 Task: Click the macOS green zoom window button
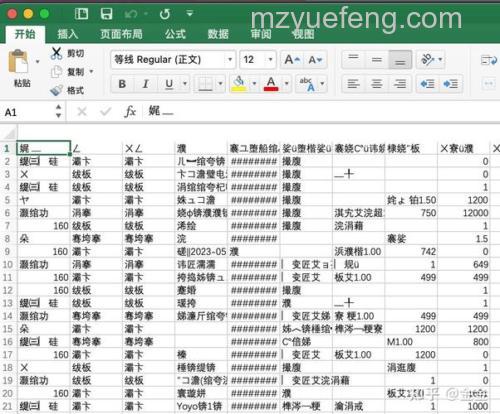[x=44, y=14]
